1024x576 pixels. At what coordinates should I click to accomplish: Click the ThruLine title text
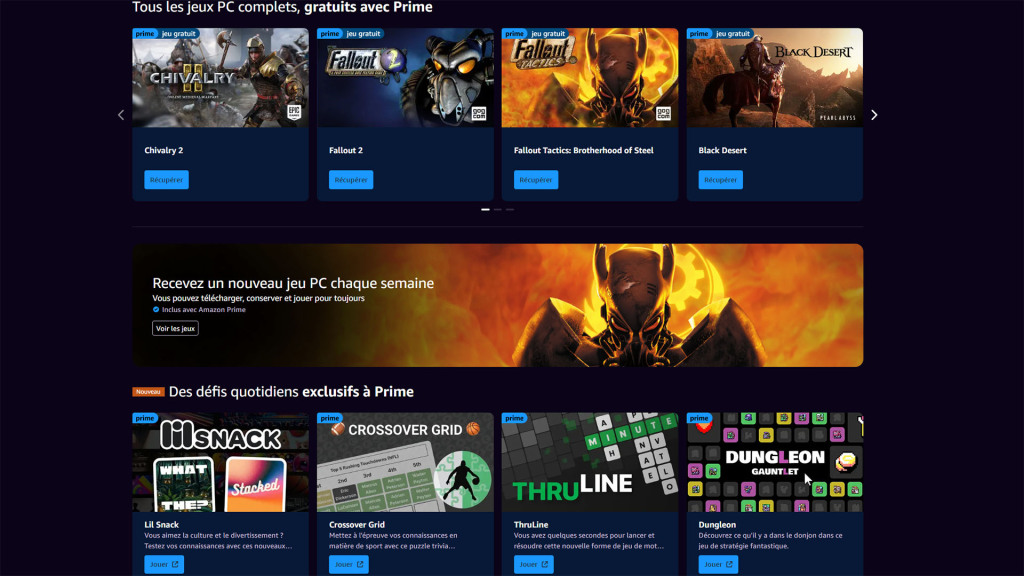[531, 524]
